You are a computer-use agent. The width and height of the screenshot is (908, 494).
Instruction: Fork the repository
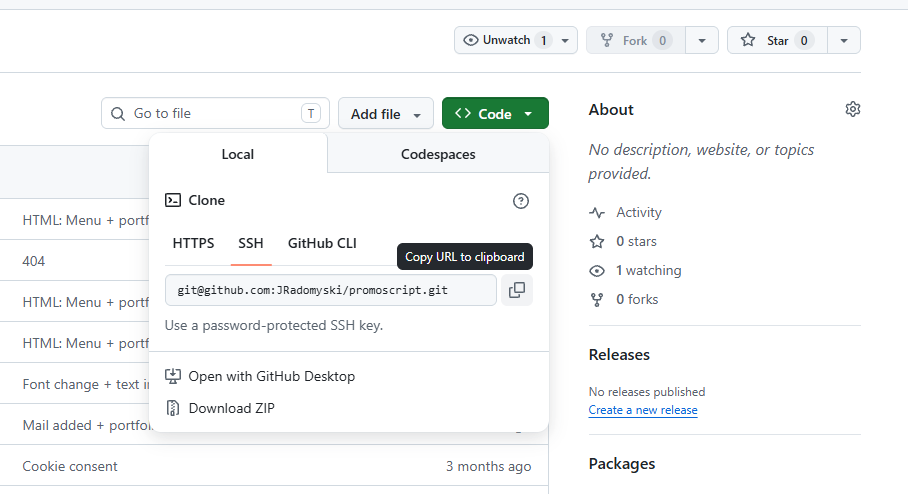click(x=635, y=41)
